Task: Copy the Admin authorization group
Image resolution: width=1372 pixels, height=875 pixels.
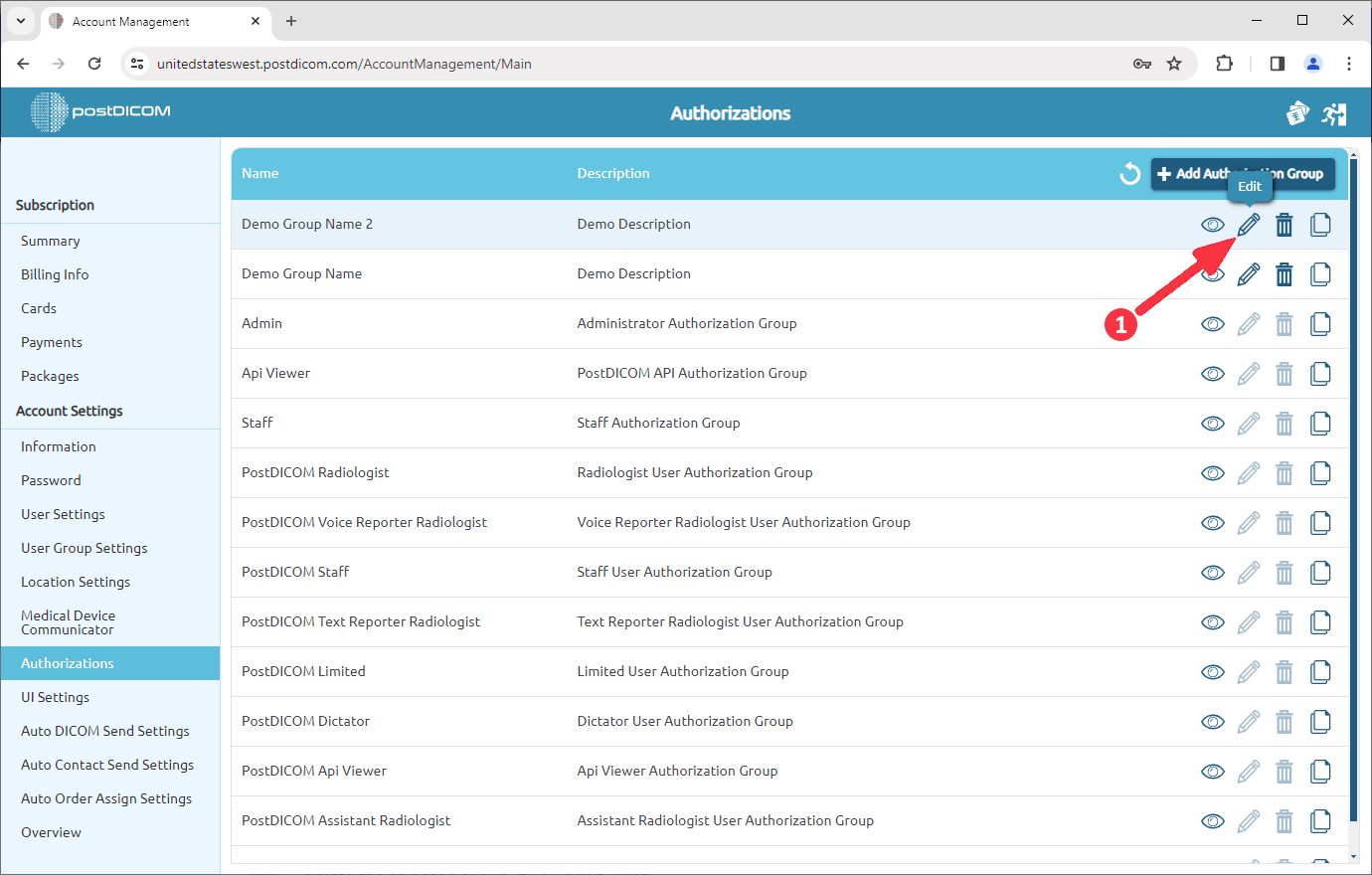Action: (x=1320, y=323)
